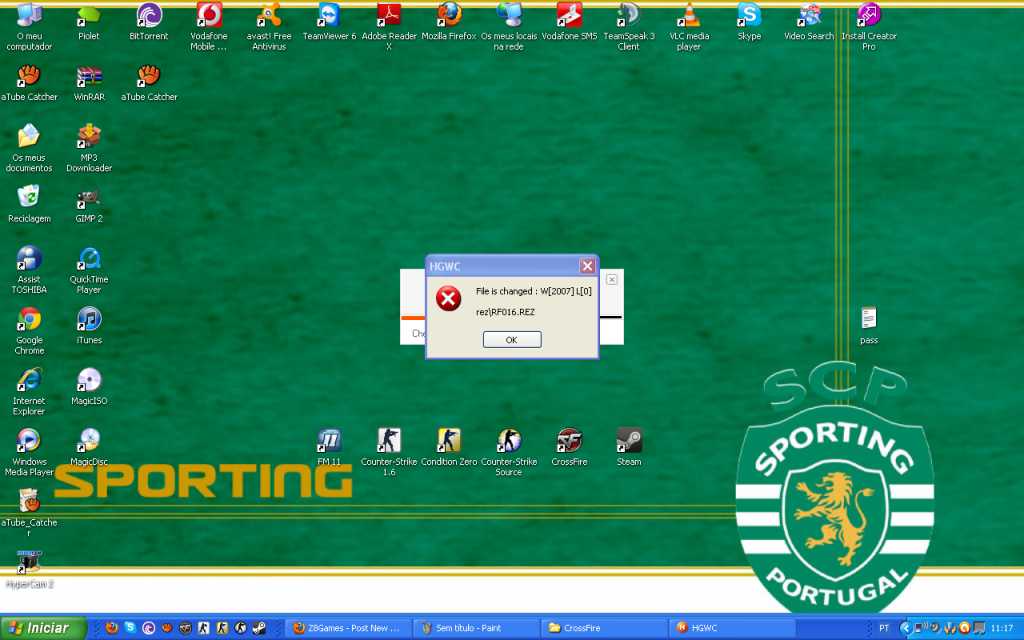The height and width of the screenshot is (640, 1024).
Task: Click the PT language indicator in taskbar
Action: tap(884, 628)
